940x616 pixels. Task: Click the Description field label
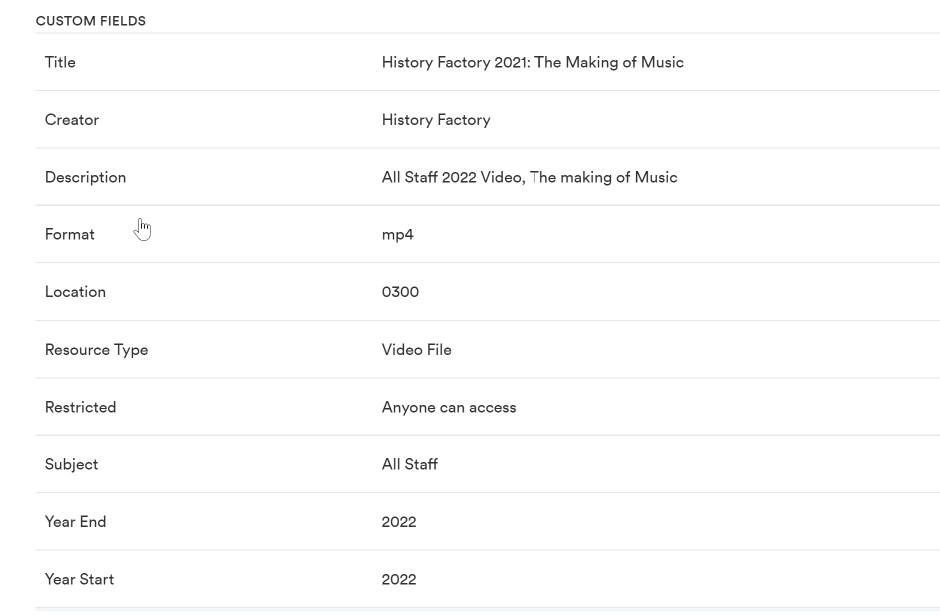[x=85, y=177]
